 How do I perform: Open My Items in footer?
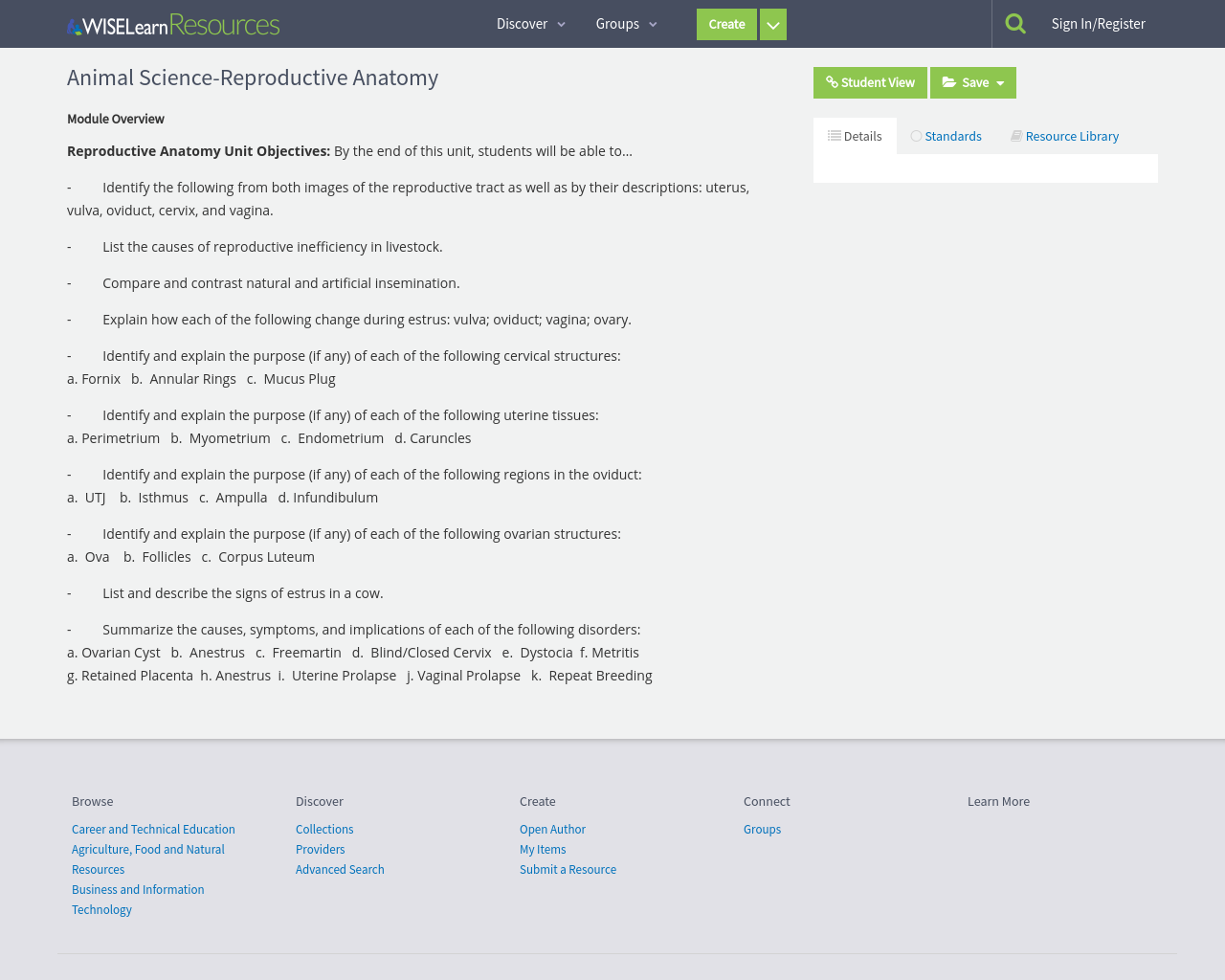543,849
